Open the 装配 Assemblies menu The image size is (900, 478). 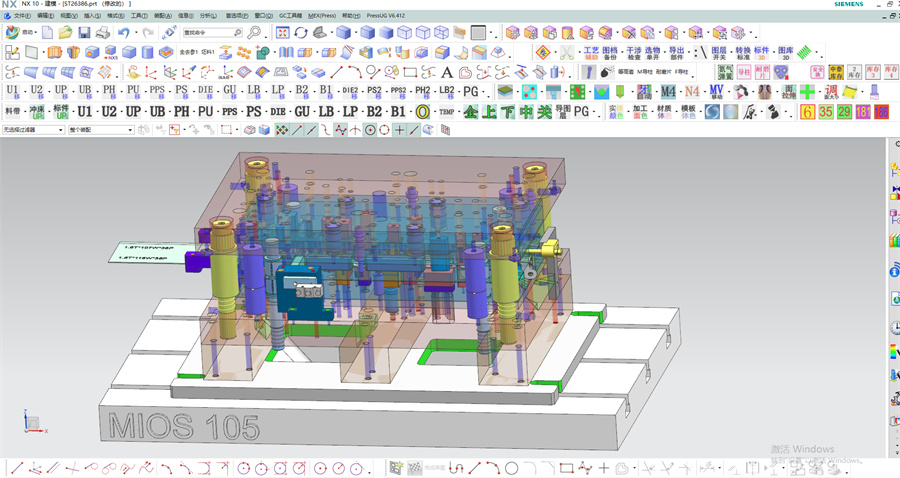[x=162, y=15]
